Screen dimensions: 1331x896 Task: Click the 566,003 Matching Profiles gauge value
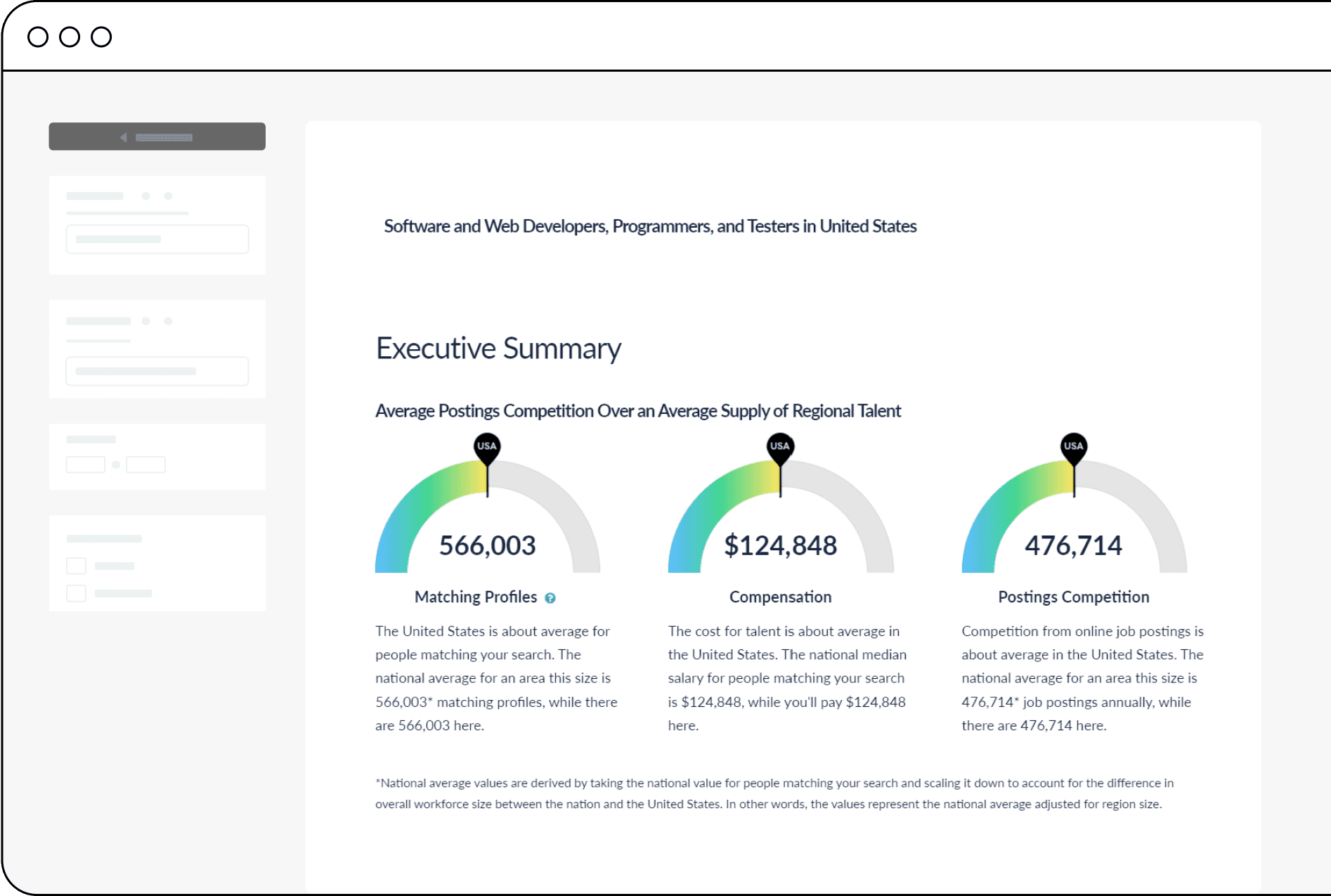pos(488,545)
